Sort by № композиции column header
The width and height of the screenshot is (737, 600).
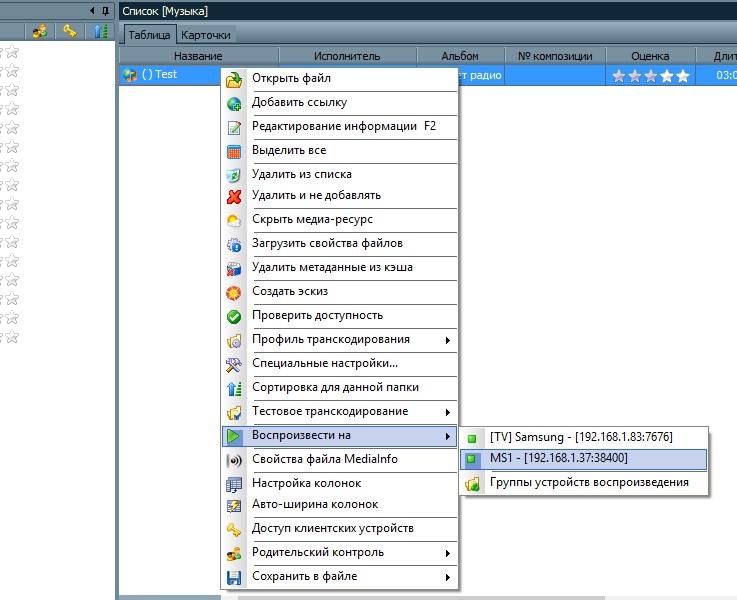click(x=555, y=56)
